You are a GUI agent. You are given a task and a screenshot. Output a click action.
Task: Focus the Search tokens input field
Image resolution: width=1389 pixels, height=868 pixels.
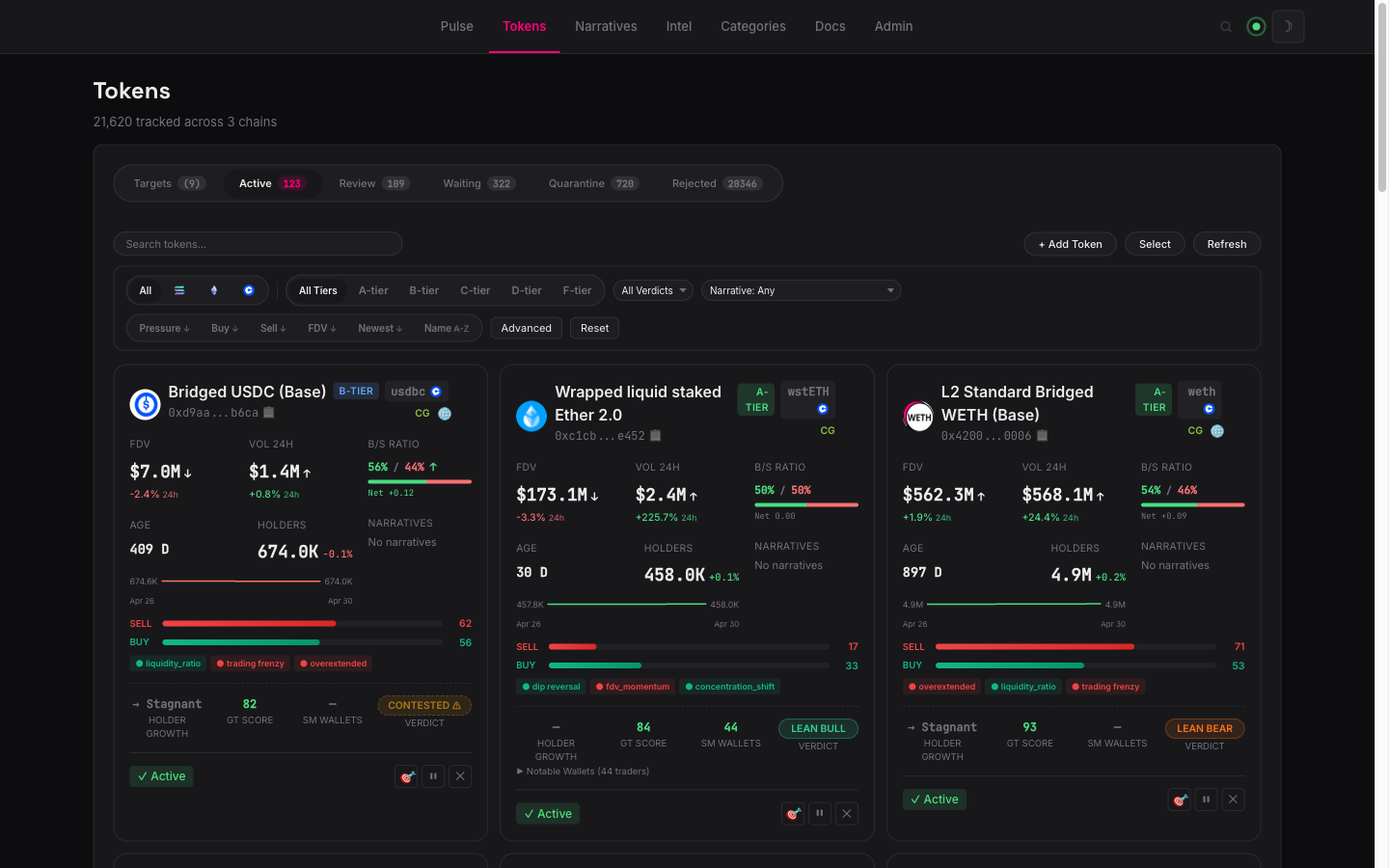coord(258,244)
